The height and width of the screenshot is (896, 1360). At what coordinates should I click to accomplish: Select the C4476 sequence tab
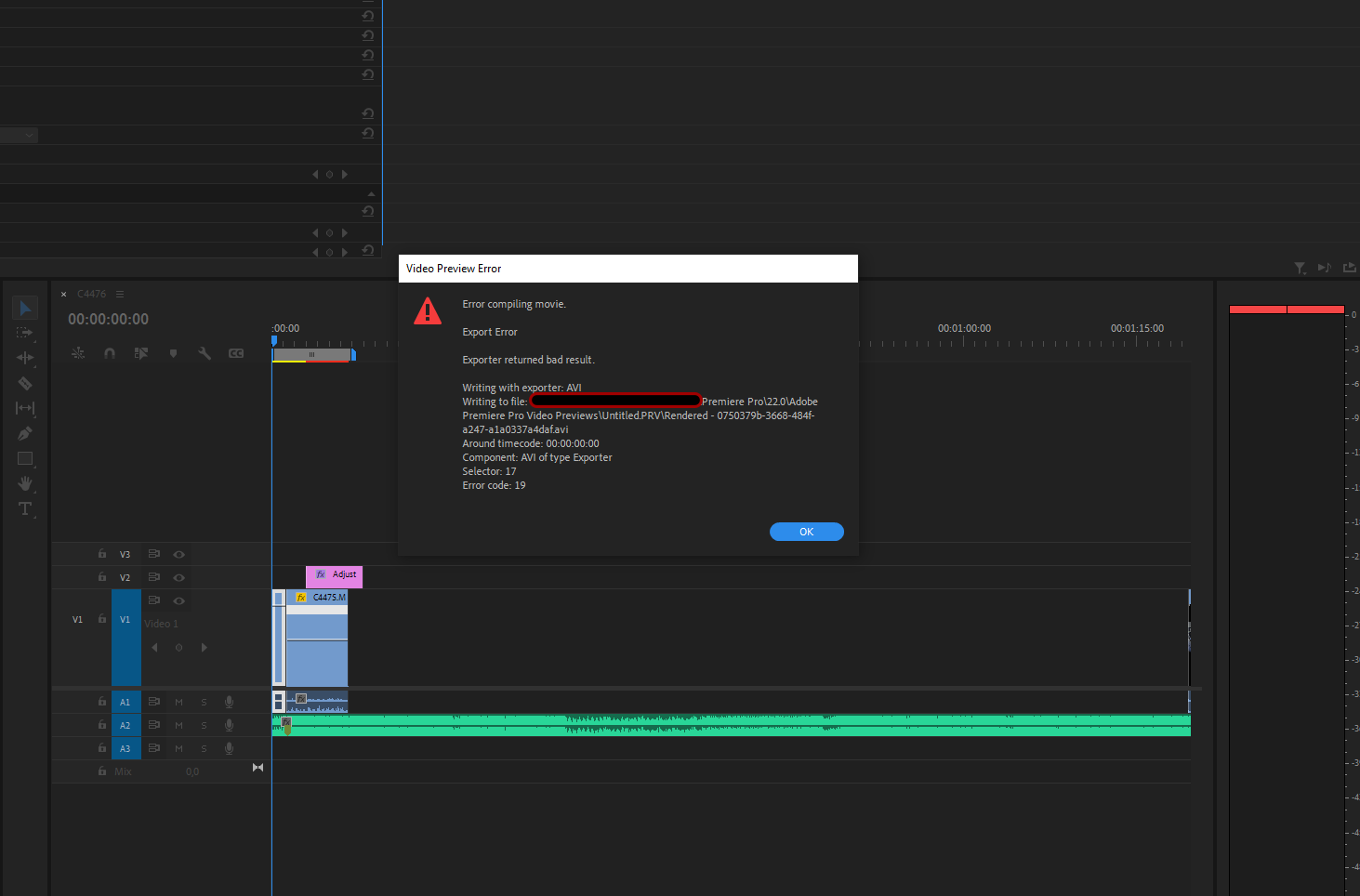[x=92, y=294]
